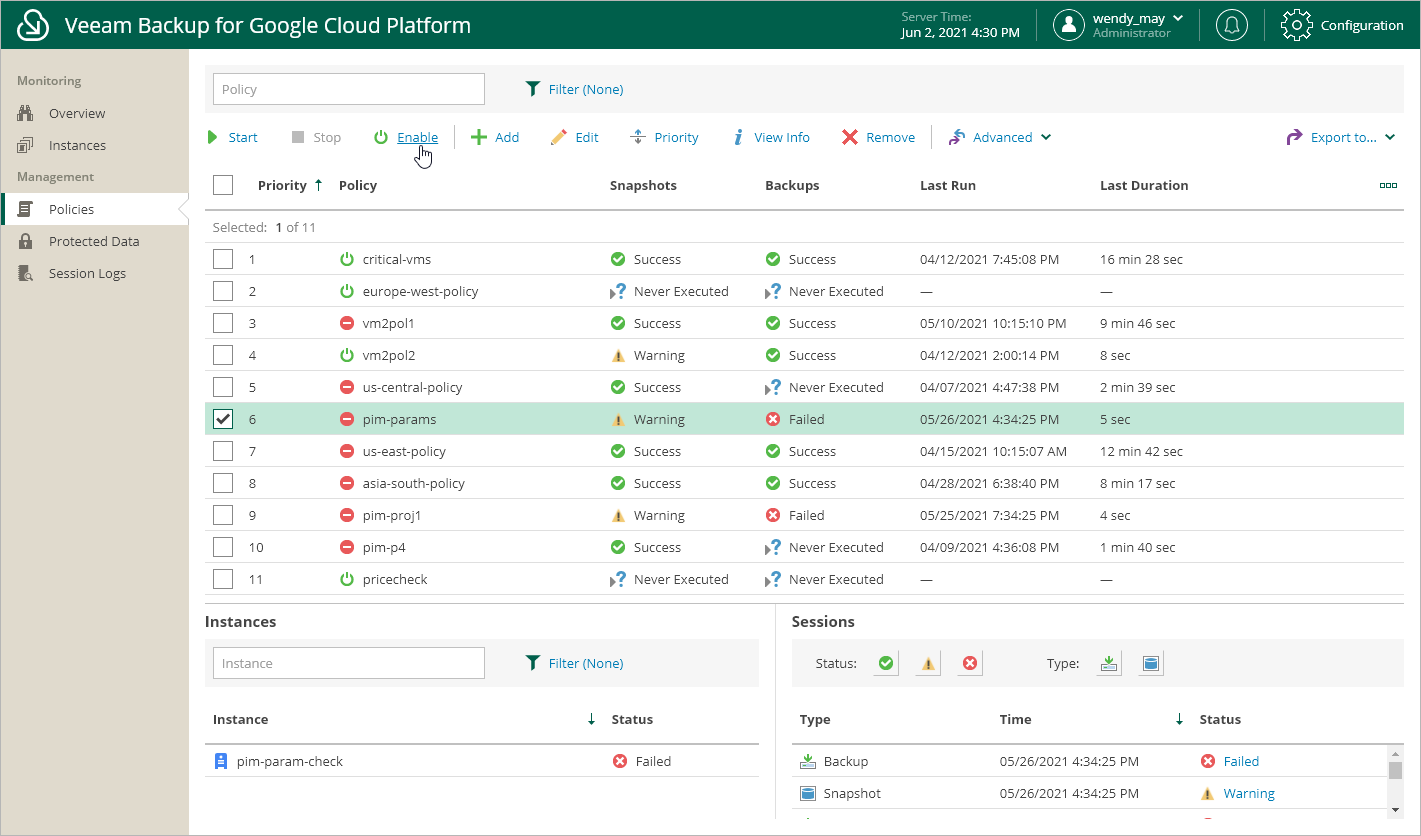Viewport: 1421px width, 836px height.
Task: Click the Filter (None) link in Instances
Action: [x=586, y=663]
